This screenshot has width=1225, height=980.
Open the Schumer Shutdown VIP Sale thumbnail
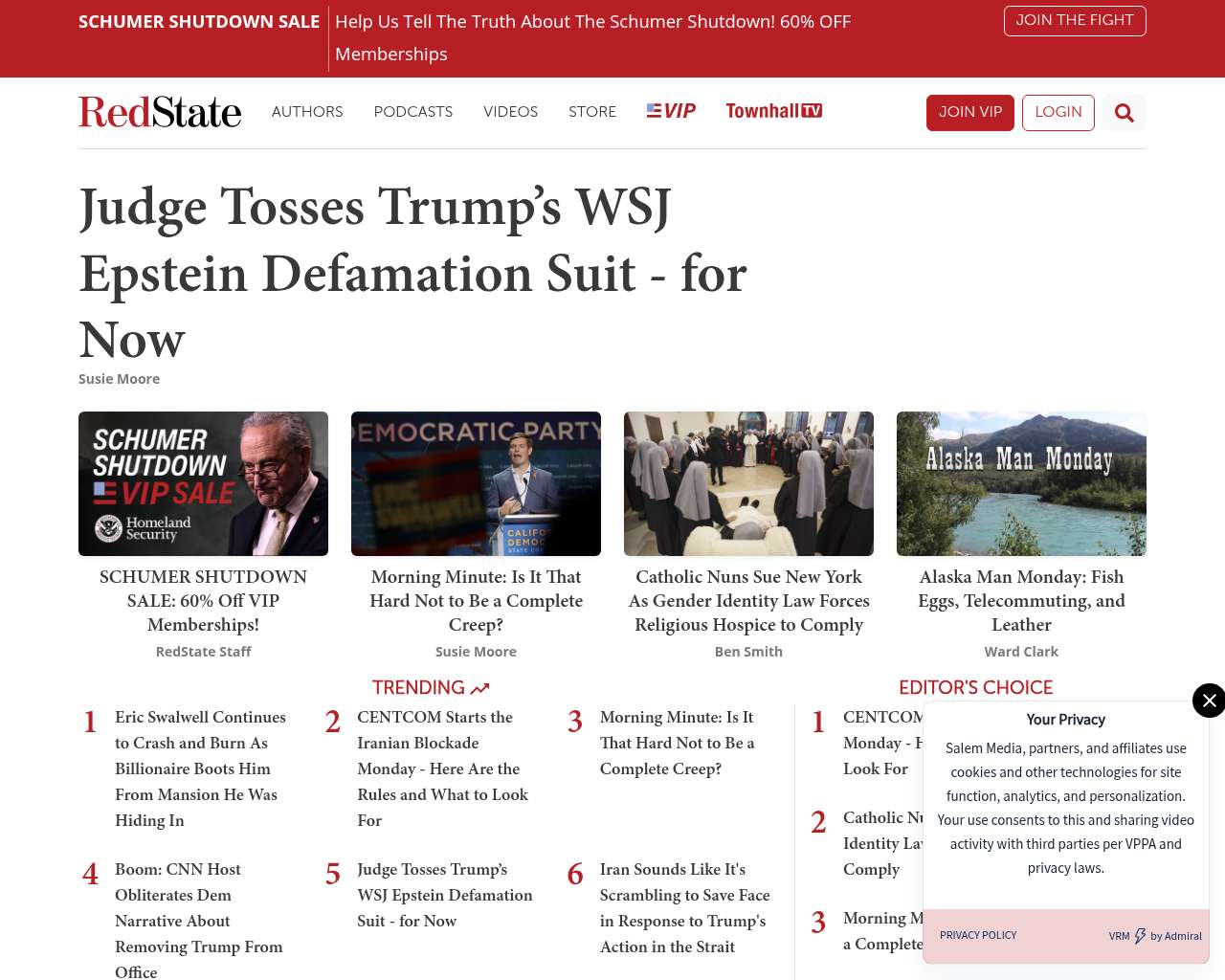point(203,483)
